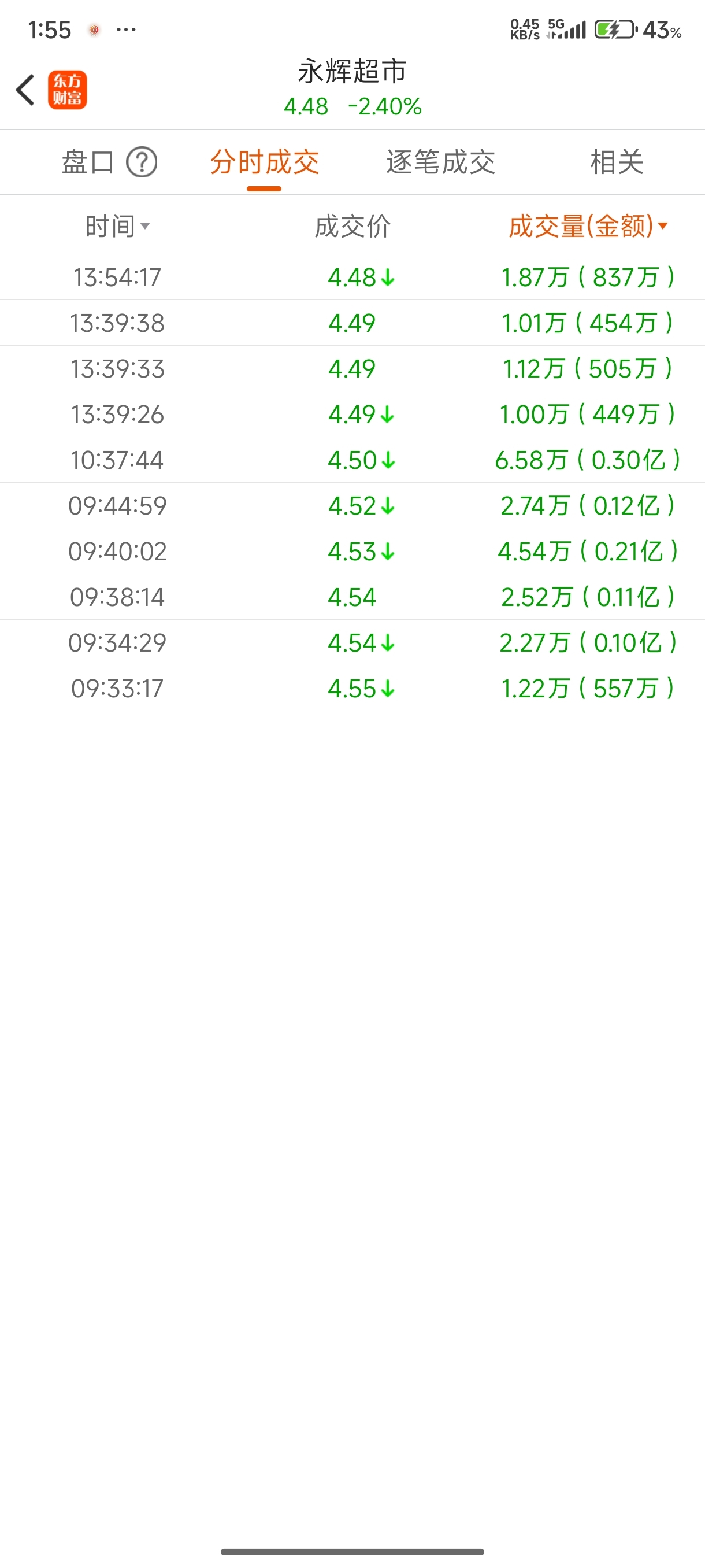Tap the bottom home gesture bar
705x1568 pixels.
(352, 1552)
